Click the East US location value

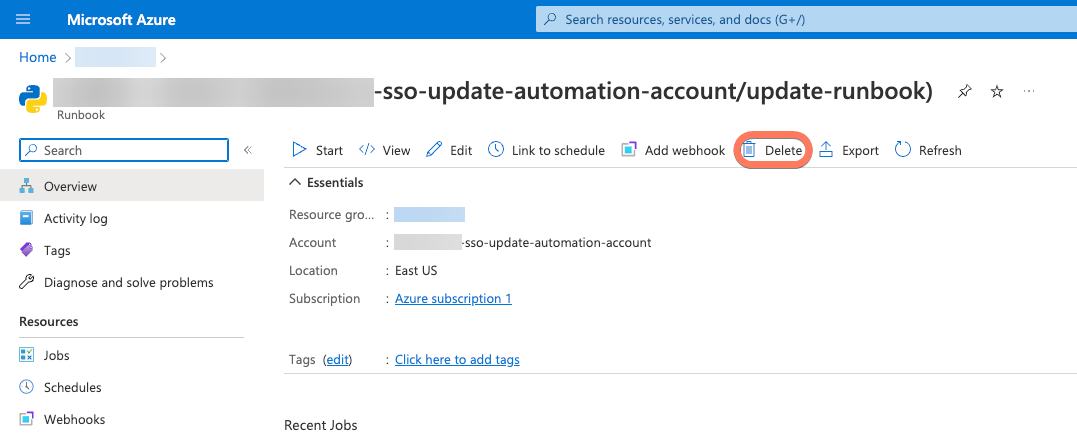coord(416,270)
